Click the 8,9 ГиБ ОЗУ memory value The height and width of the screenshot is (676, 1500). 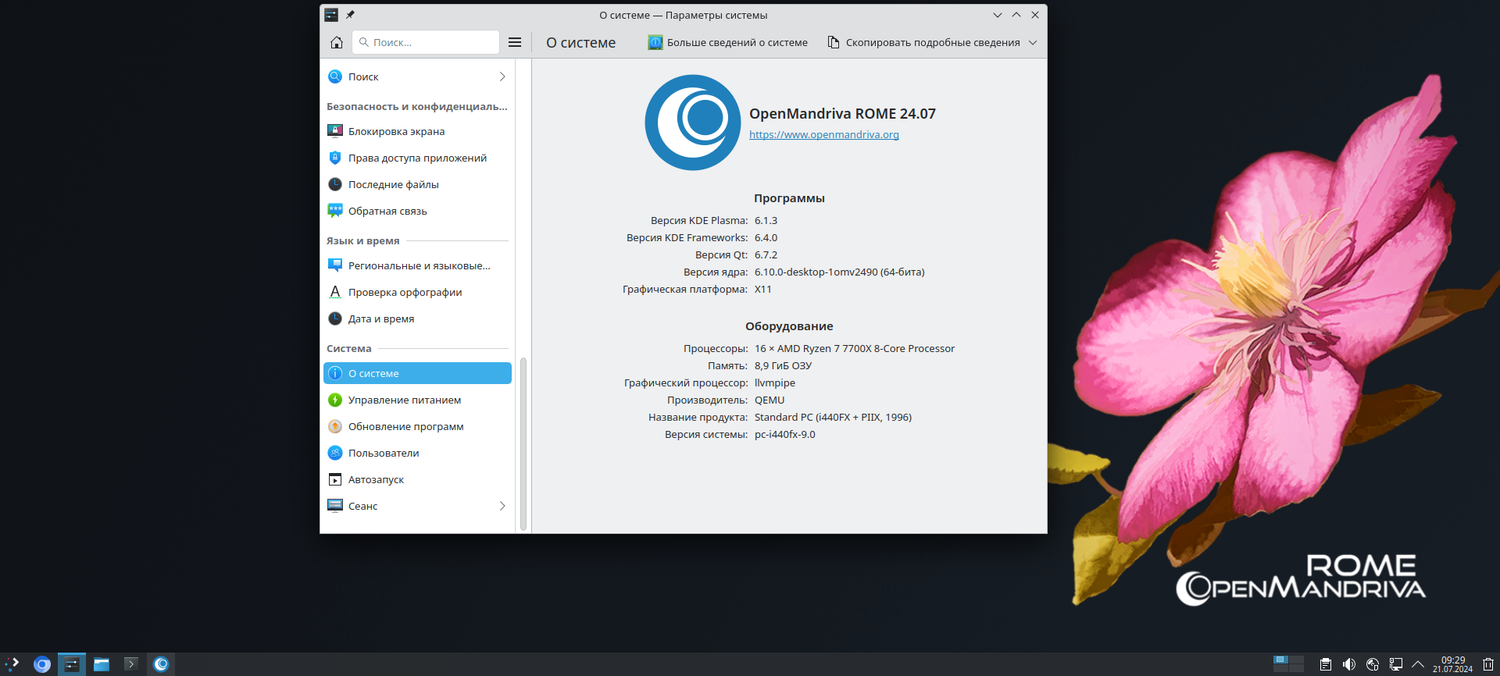tap(783, 366)
